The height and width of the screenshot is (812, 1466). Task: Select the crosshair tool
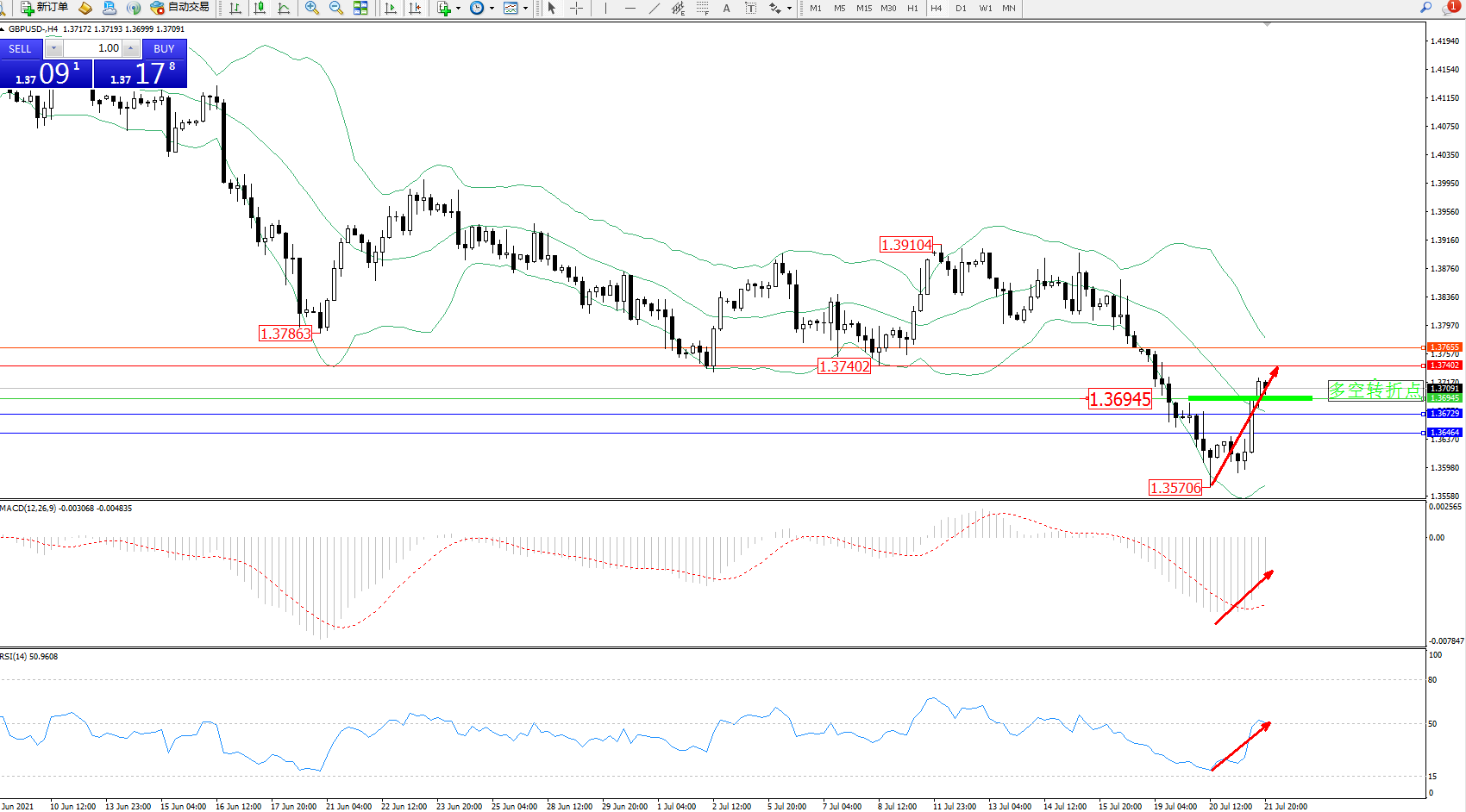[x=577, y=8]
